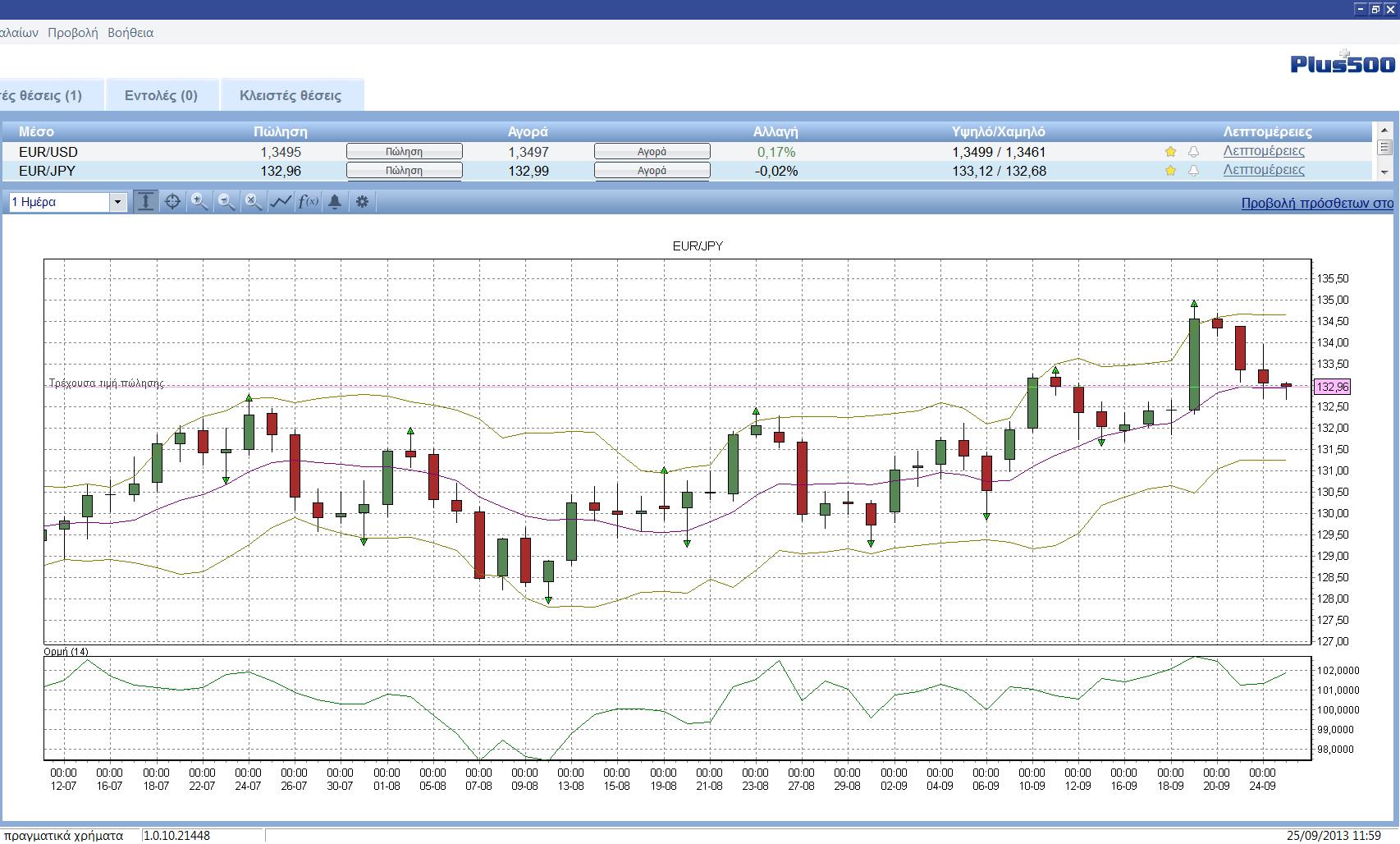Click the Τρέχουσα τιμή πώλησης line label
The image size is (1400, 844).
pyautogui.click(x=107, y=383)
